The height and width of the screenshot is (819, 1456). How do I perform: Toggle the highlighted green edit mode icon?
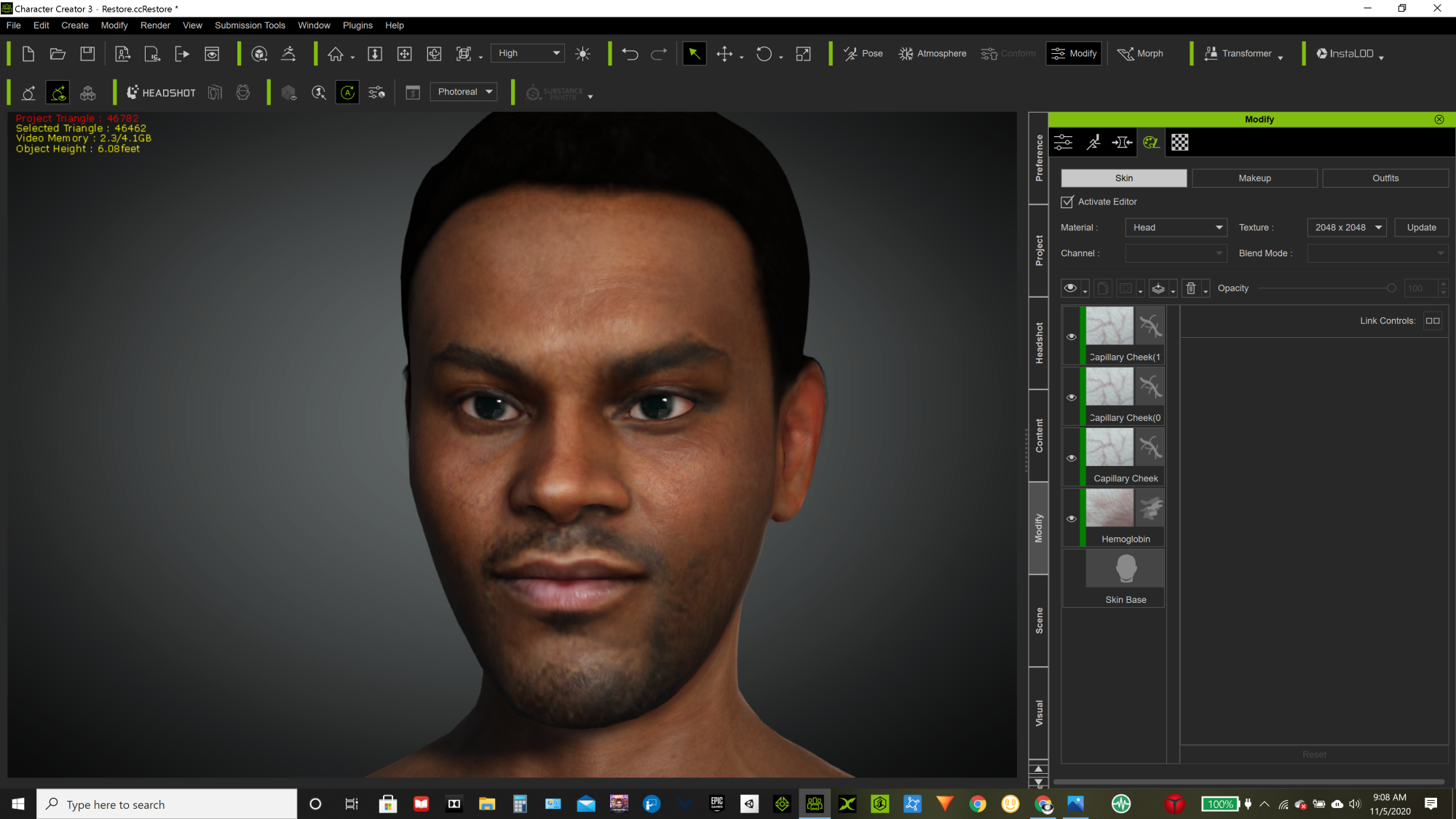58,92
